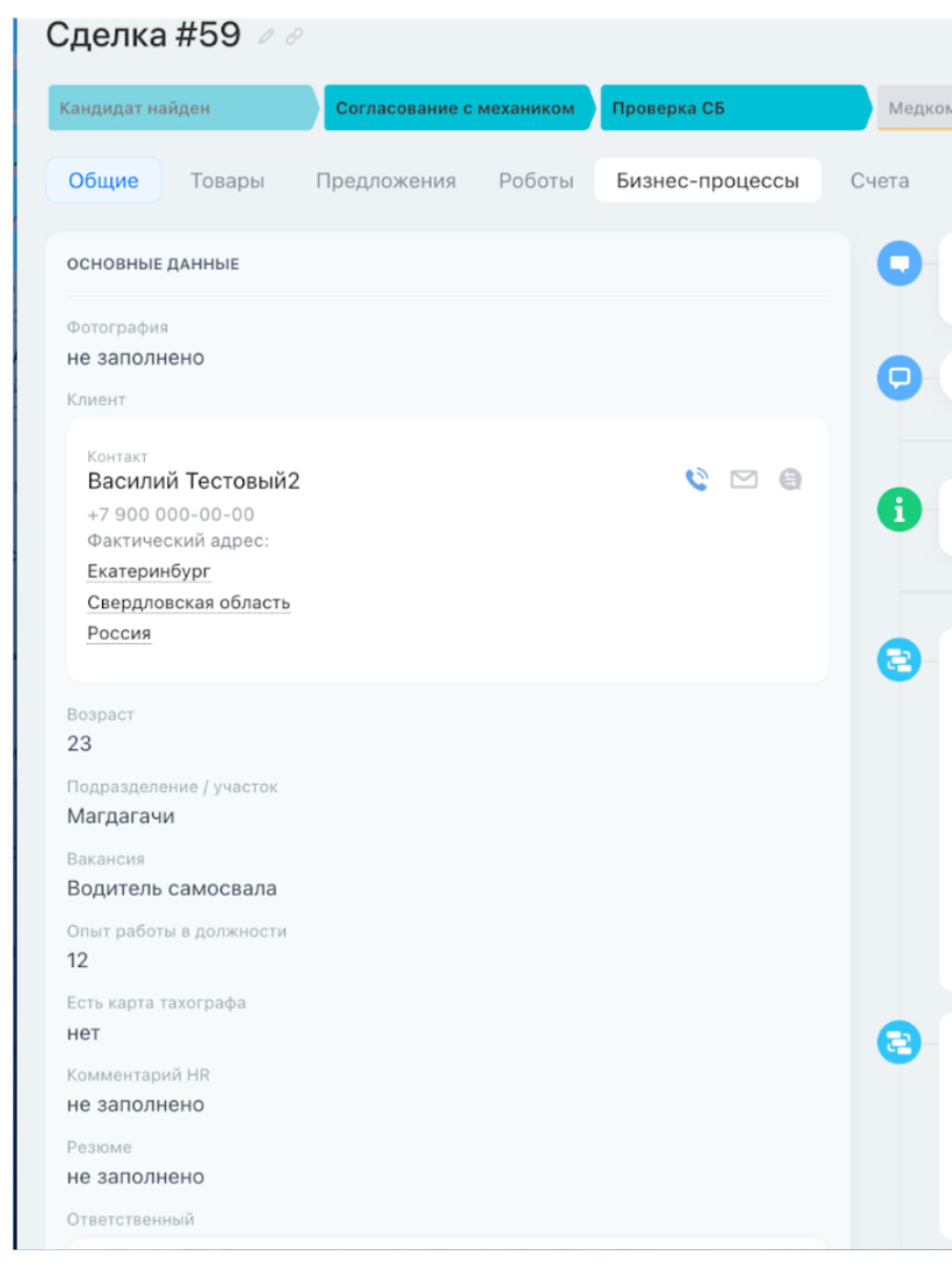This screenshot has width=952, height=1270.
Task: Open the Медком stage at the pipeline end
Action: click(922, 108)
